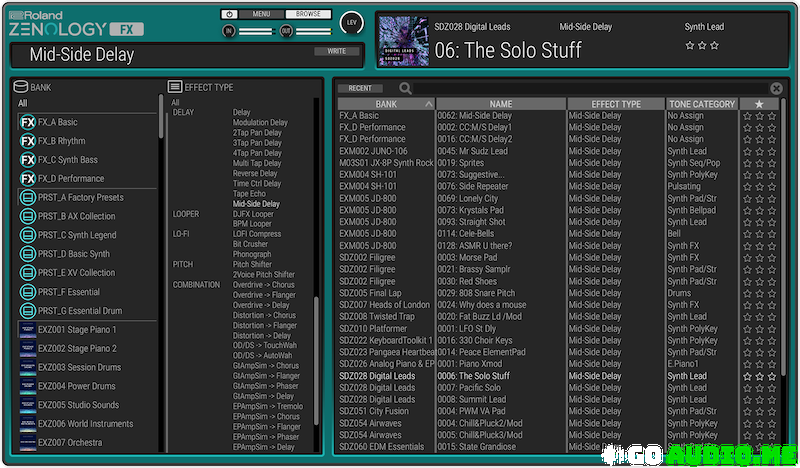
Task: Click the BANK database icon
Action: point(20,87)
